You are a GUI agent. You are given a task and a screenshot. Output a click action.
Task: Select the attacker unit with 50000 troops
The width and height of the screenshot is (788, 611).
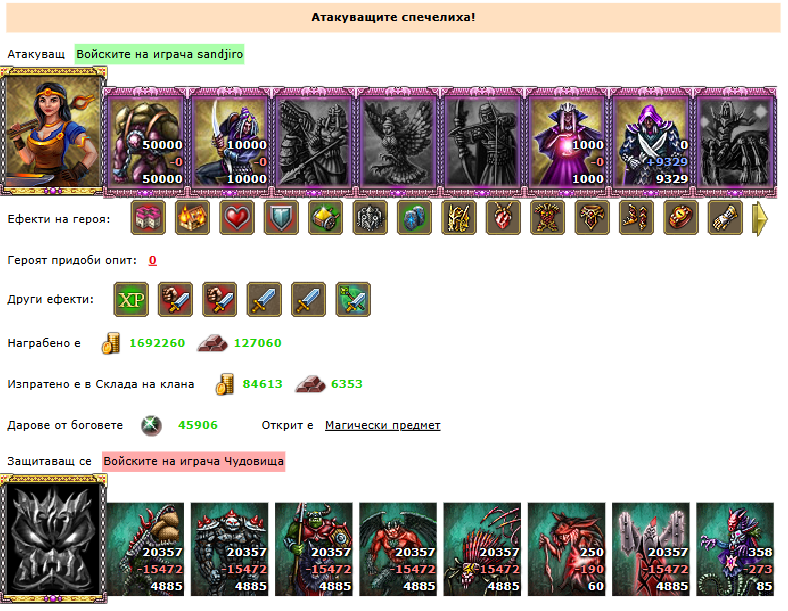tap(146, 142)
